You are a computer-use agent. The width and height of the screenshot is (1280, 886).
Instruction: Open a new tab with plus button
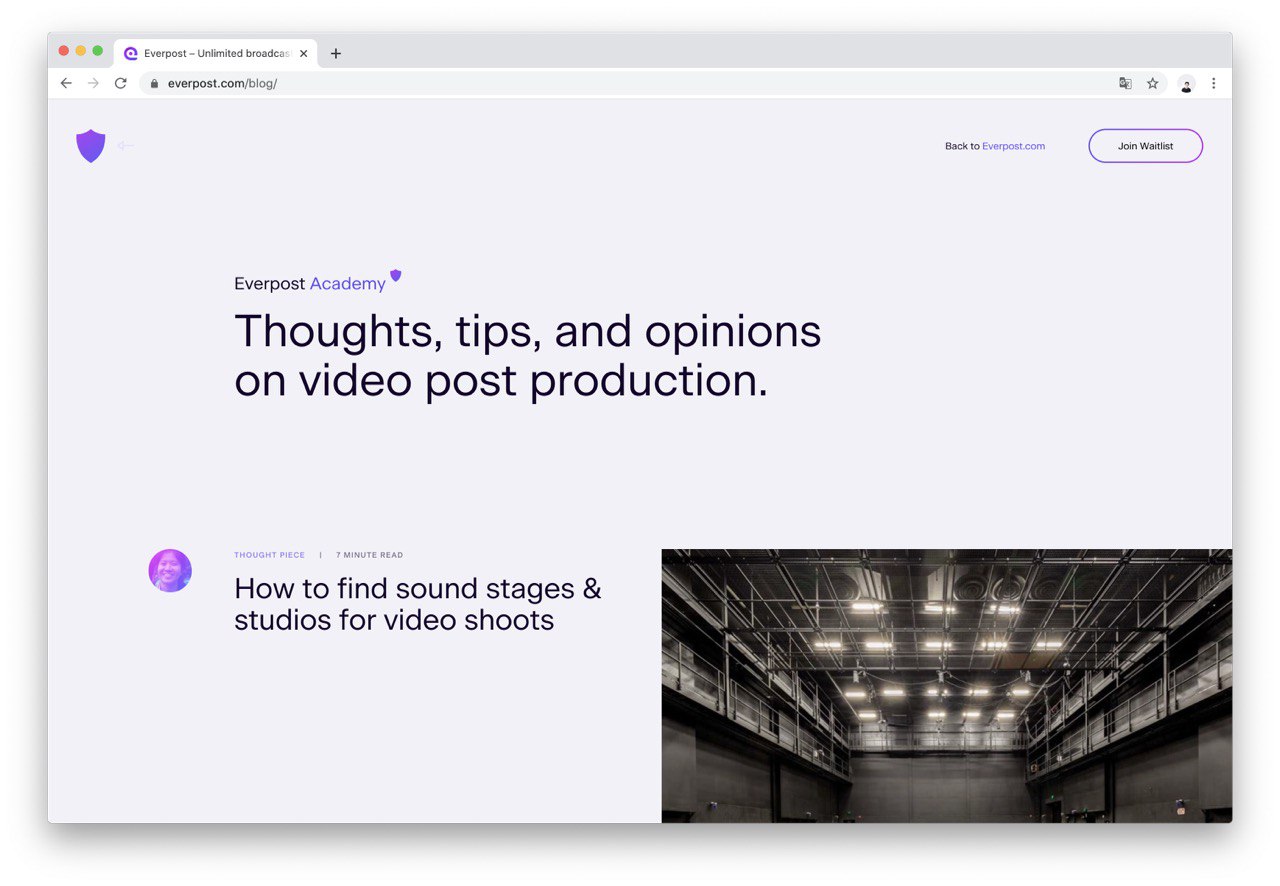pyautogui.click(x=335, y=54)
